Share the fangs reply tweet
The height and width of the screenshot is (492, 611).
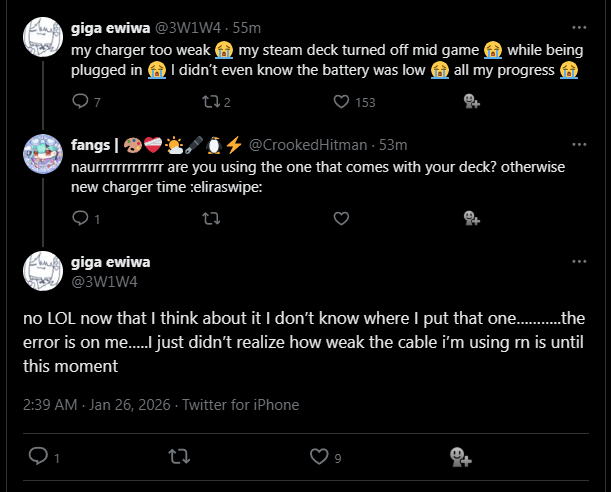pyautogui.click(x=471, y=218)
